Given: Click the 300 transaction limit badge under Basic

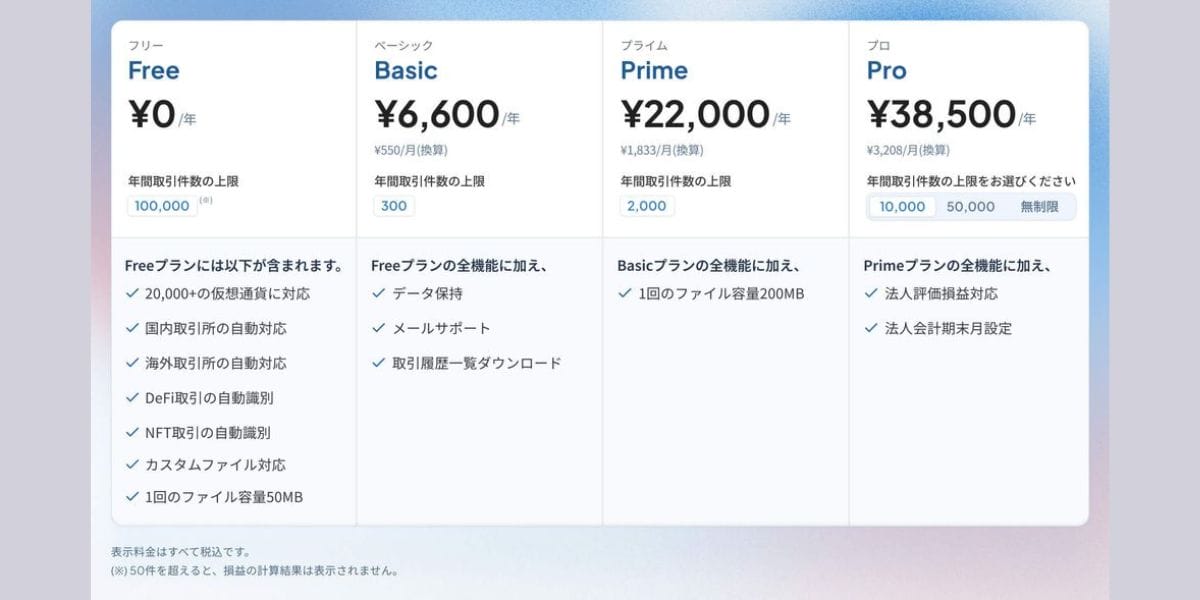Looking at the screenshot, I should [393, 205].
